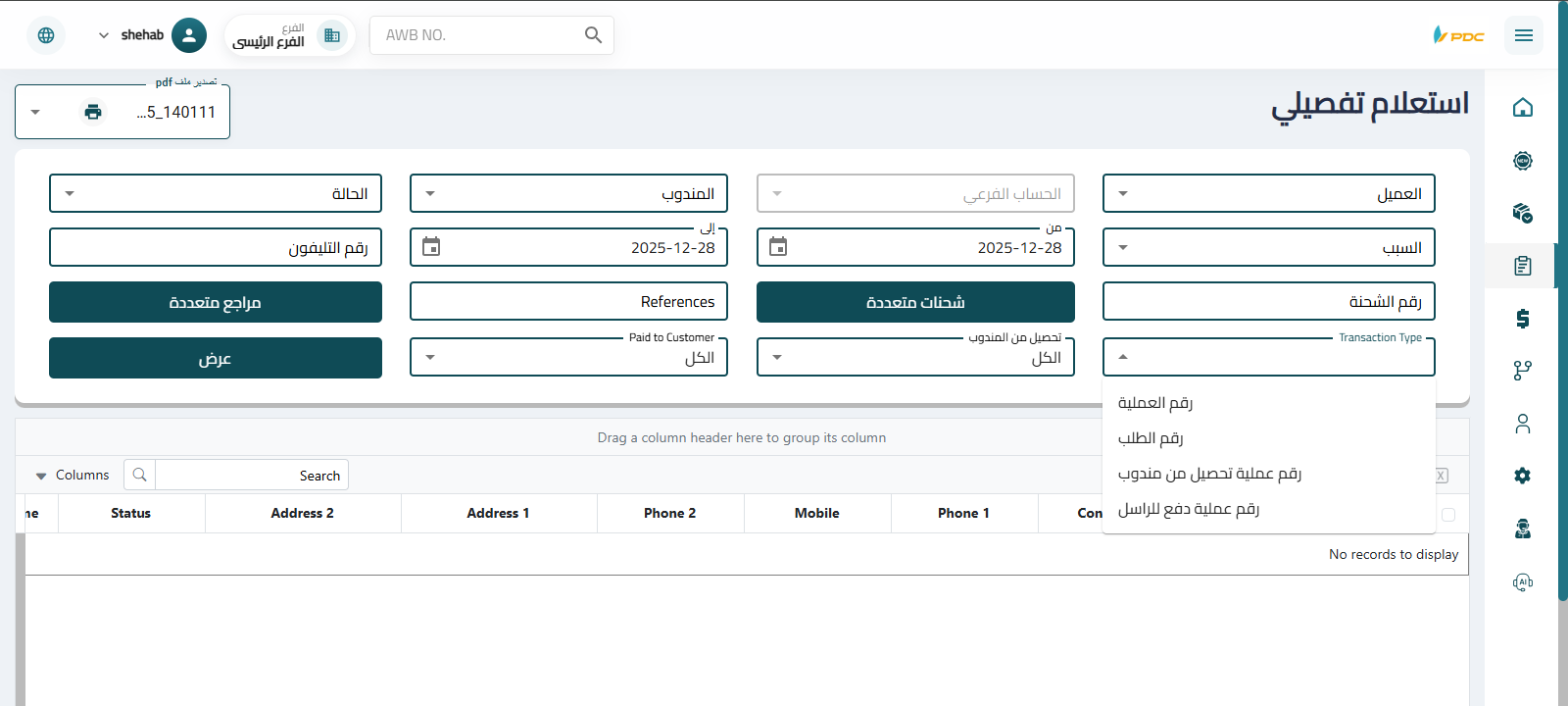
Task: Choose 'رقم عملية دفع للراسل' option
Action: pyautogui.click(x=1189, y=509)
